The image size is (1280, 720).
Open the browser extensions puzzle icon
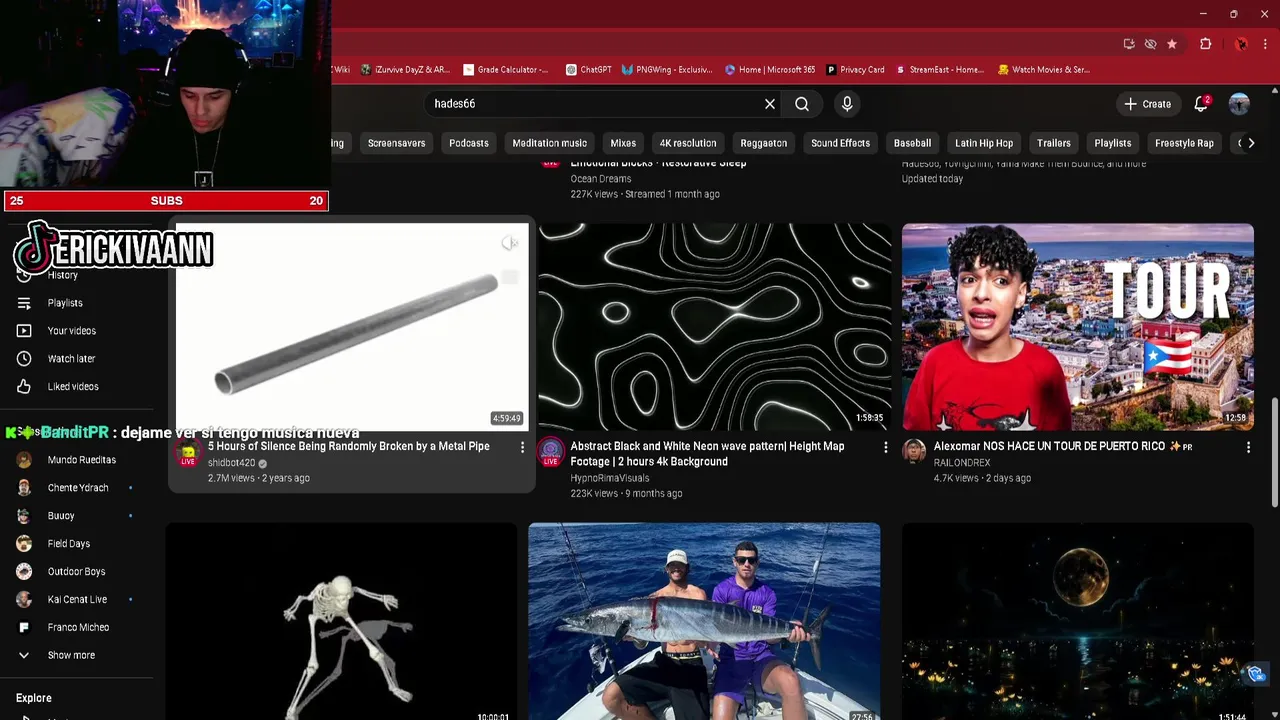tap(1206, 44)
